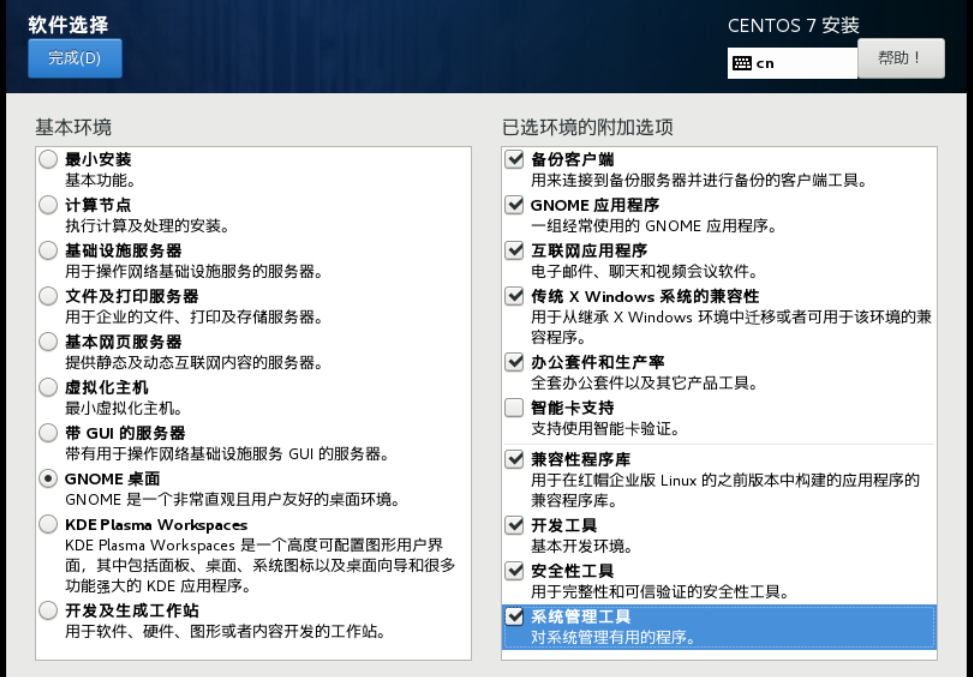Choose the 计算节点 environment radio
This screenshot has width=973, height=677.
(x=48, y=205)
